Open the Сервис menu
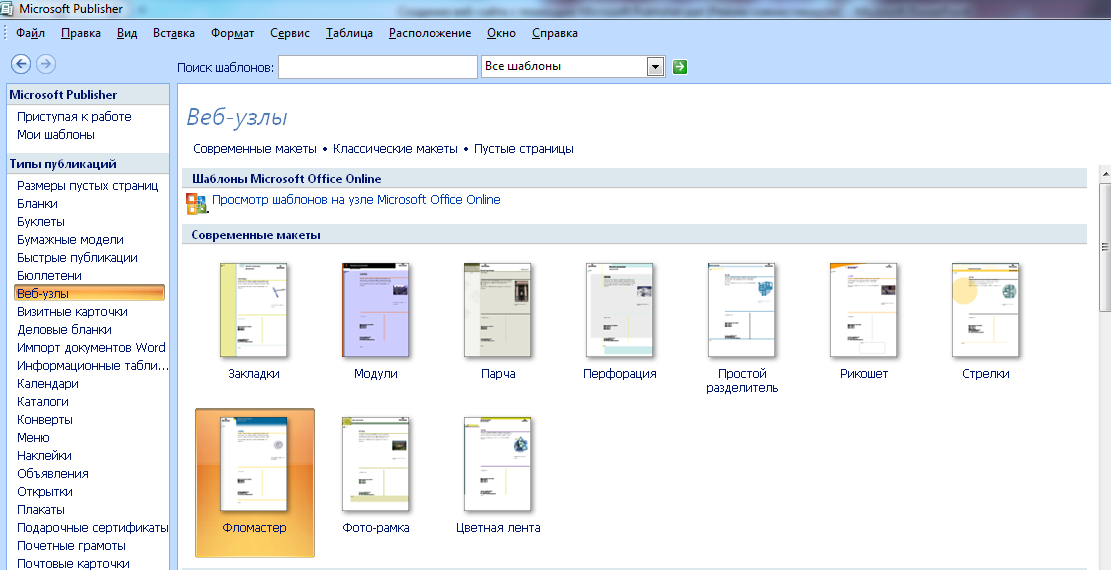 (x=290, y=33)
